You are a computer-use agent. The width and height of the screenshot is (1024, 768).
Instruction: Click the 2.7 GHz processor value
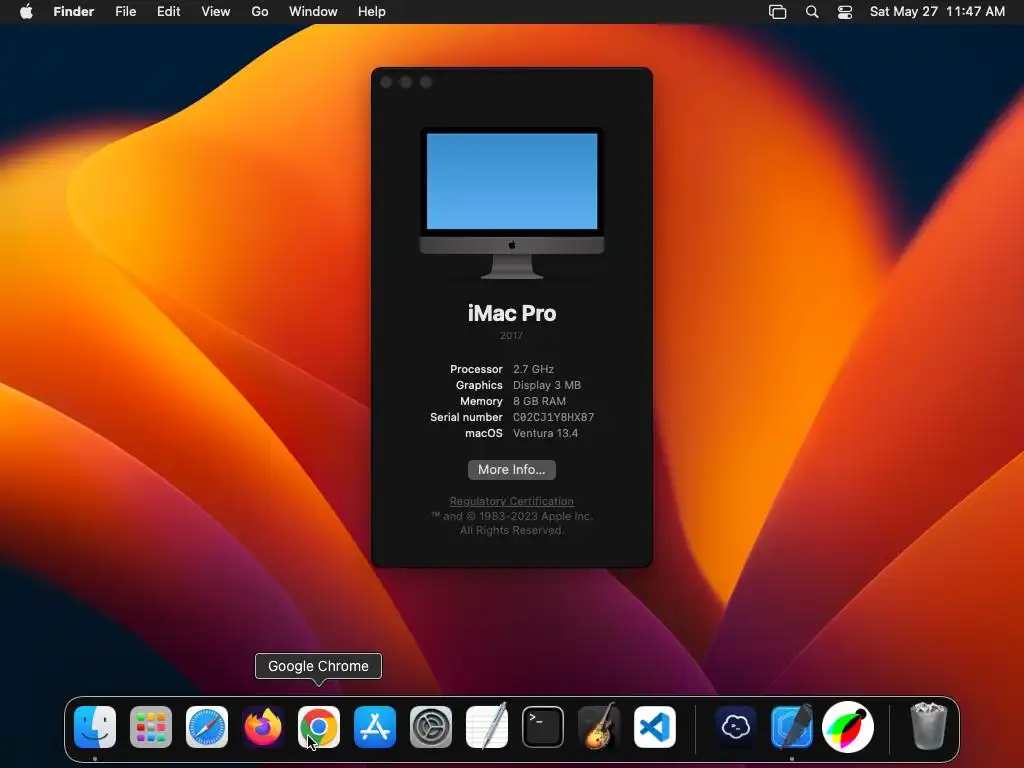(533, 369)
